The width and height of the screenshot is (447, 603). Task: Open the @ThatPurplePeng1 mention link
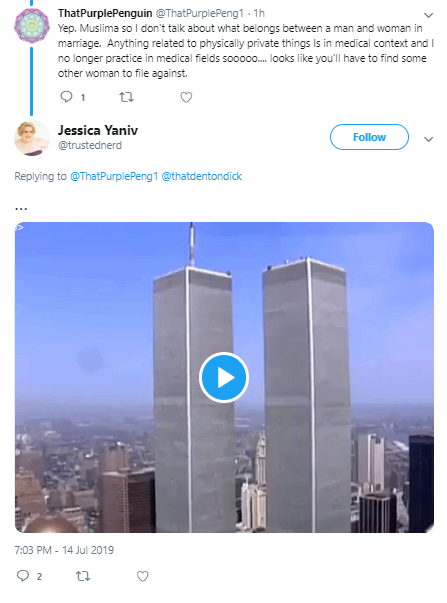click(x=114, y=176)
